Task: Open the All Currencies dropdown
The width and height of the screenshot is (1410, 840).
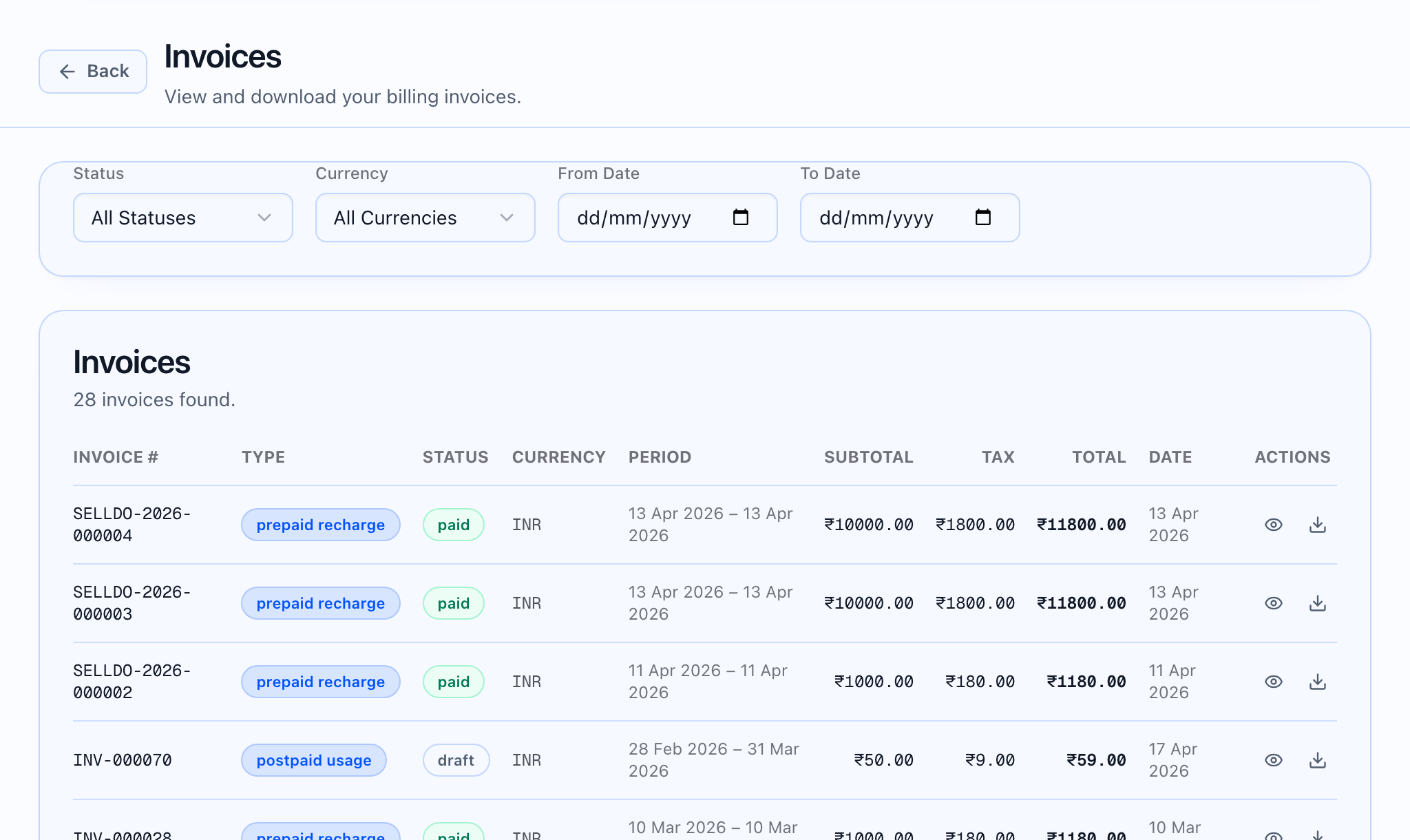Action: pyautogui.click(x=425, y=218)
